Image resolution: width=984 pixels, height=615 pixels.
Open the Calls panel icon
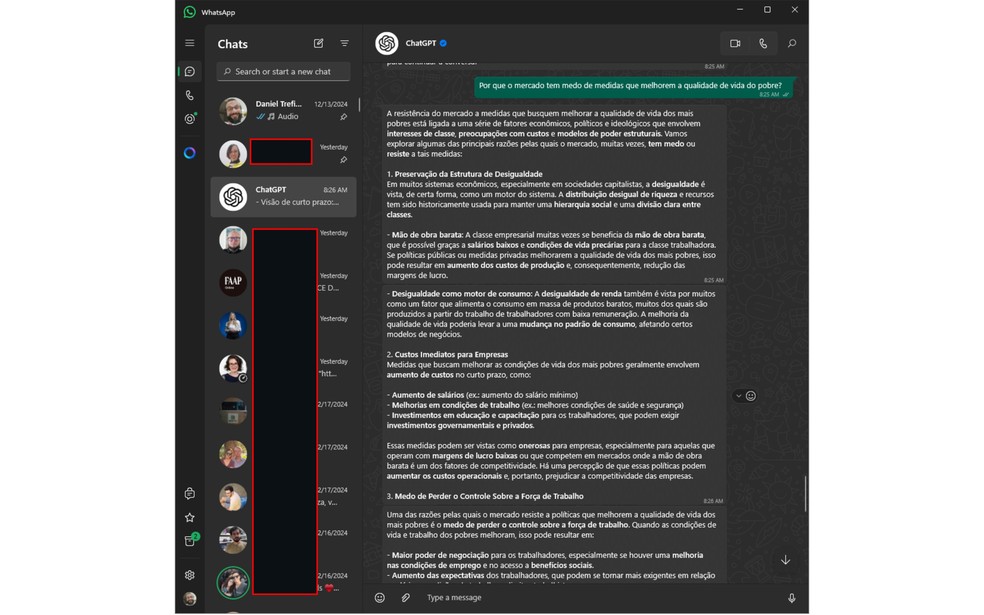tap(189, 96)
